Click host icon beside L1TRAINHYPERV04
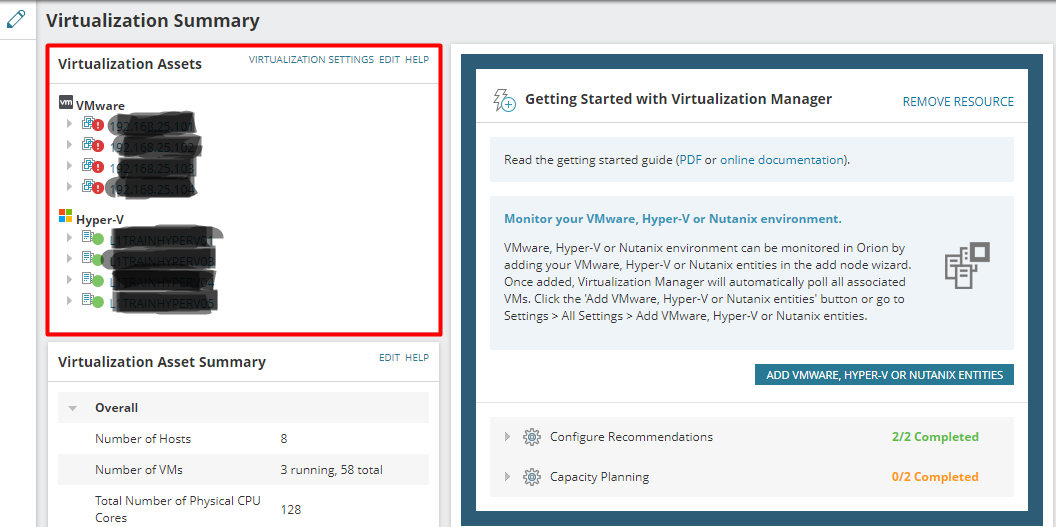 pos(88,278)
